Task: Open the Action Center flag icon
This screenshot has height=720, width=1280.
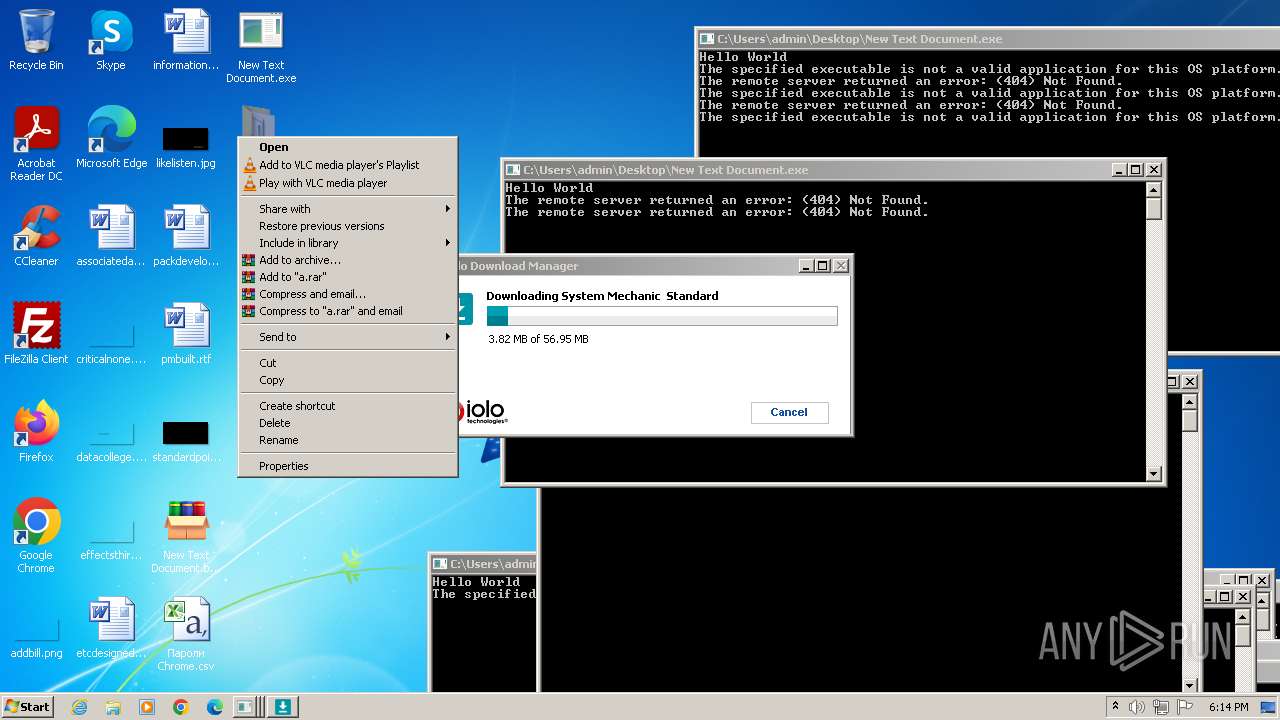Action: pyautogui.click(x=1185, y=707)
